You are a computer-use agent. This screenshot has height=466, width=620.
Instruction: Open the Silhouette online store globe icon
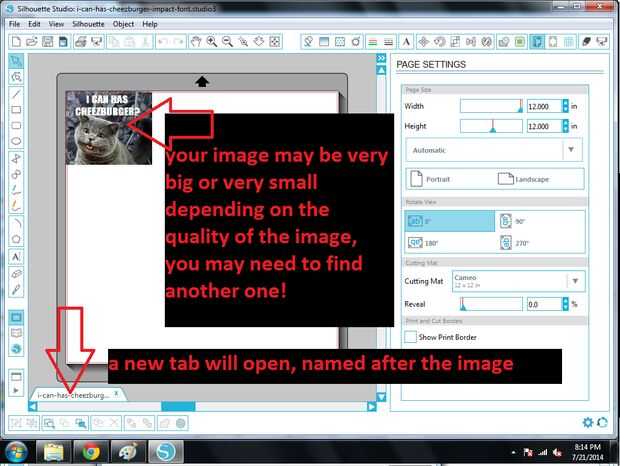tap(16, 349)
